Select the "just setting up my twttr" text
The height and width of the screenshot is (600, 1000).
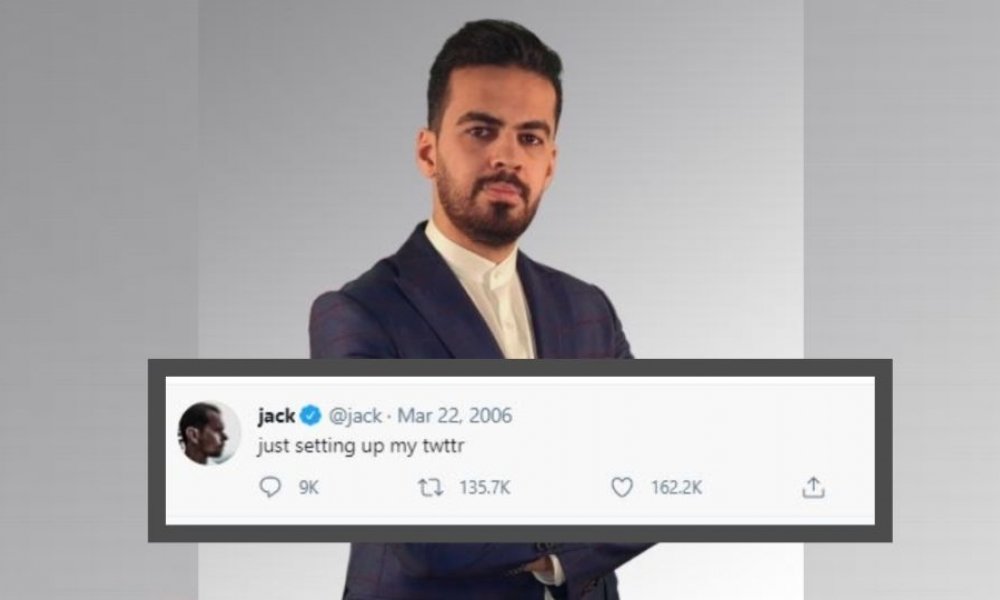pyautogui.click(x=360, y=446)
